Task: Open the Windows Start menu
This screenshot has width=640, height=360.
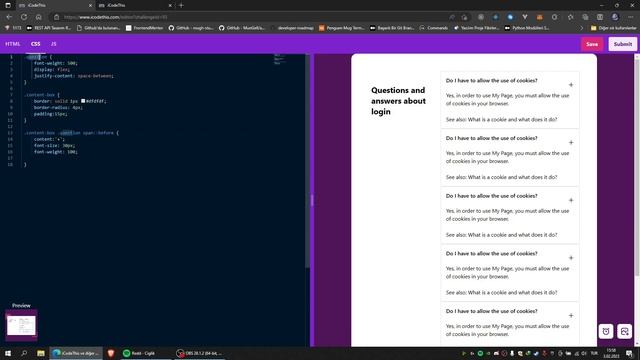Action: coord(8,353)
